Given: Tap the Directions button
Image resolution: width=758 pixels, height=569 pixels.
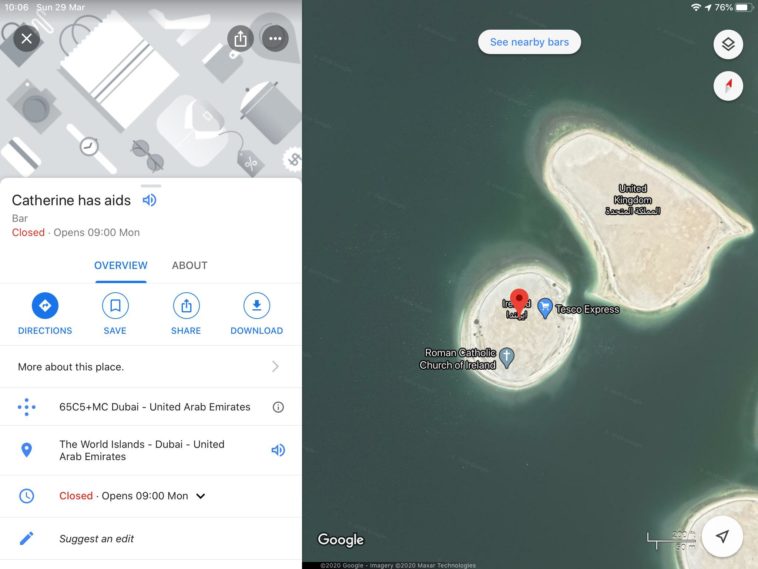Looking at the screenshot, I should point(45,314).
